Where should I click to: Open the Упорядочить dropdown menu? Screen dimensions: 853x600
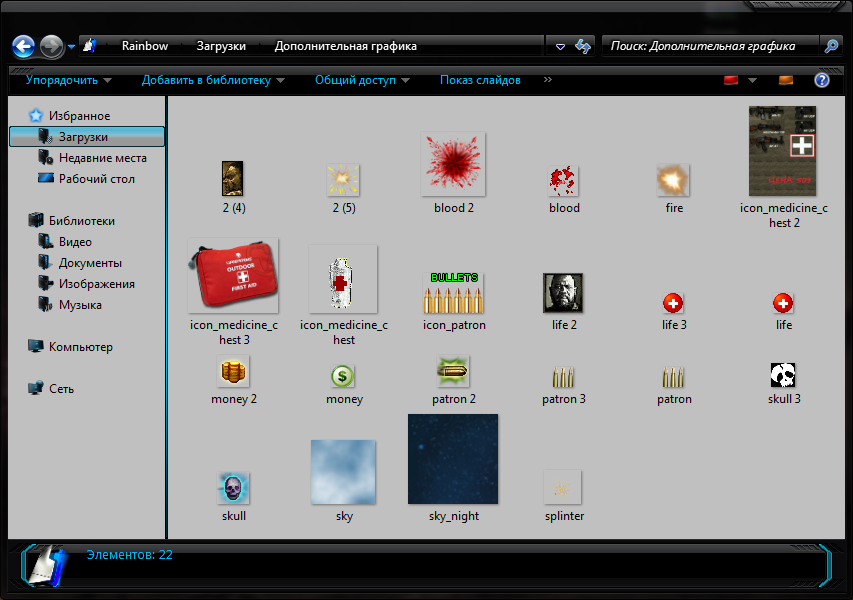68,80
